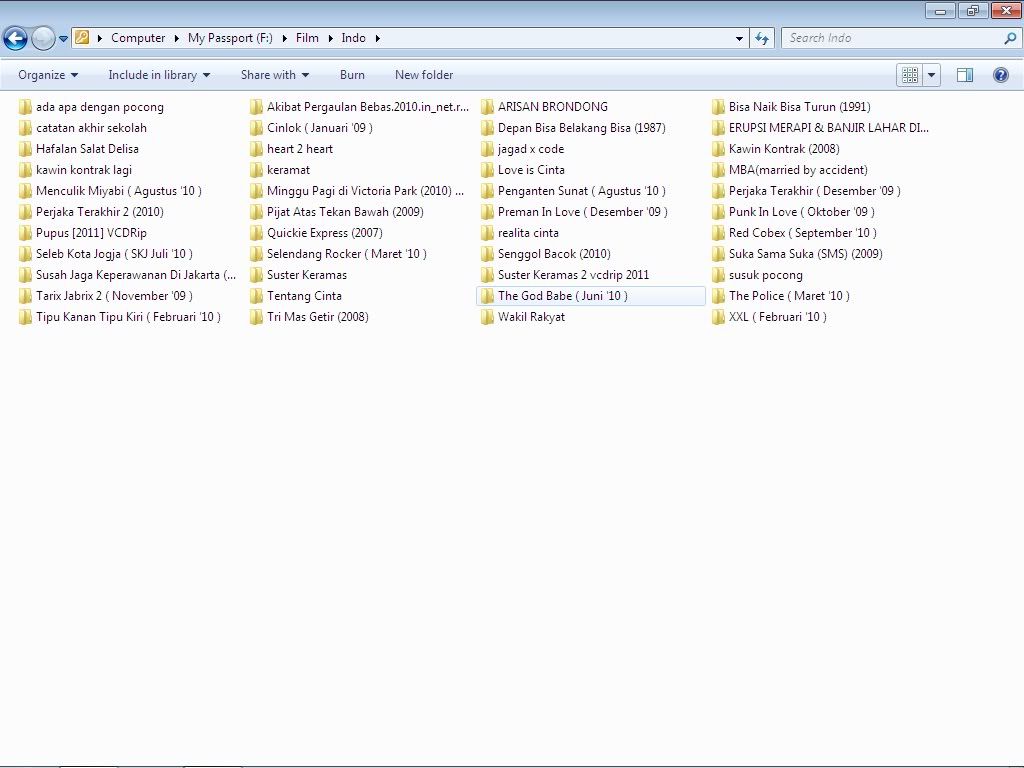Open the Share with dropdown

(274, 75)
